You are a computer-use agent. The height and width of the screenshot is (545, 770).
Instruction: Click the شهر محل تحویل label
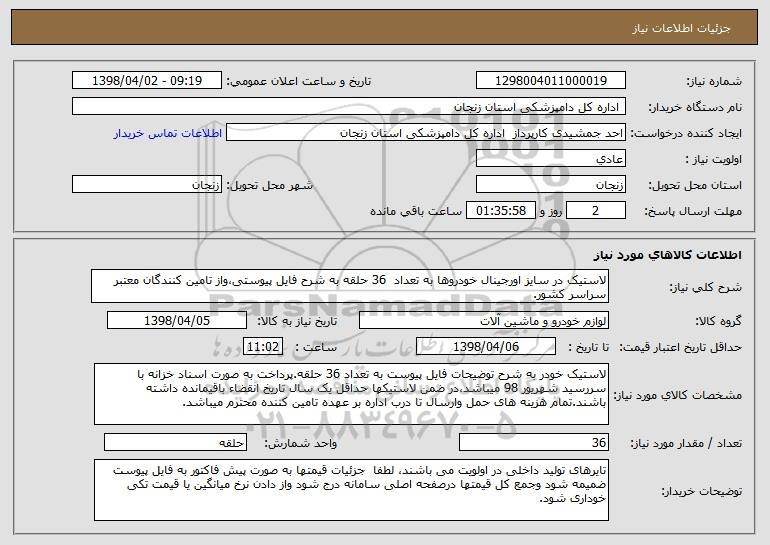269,186
